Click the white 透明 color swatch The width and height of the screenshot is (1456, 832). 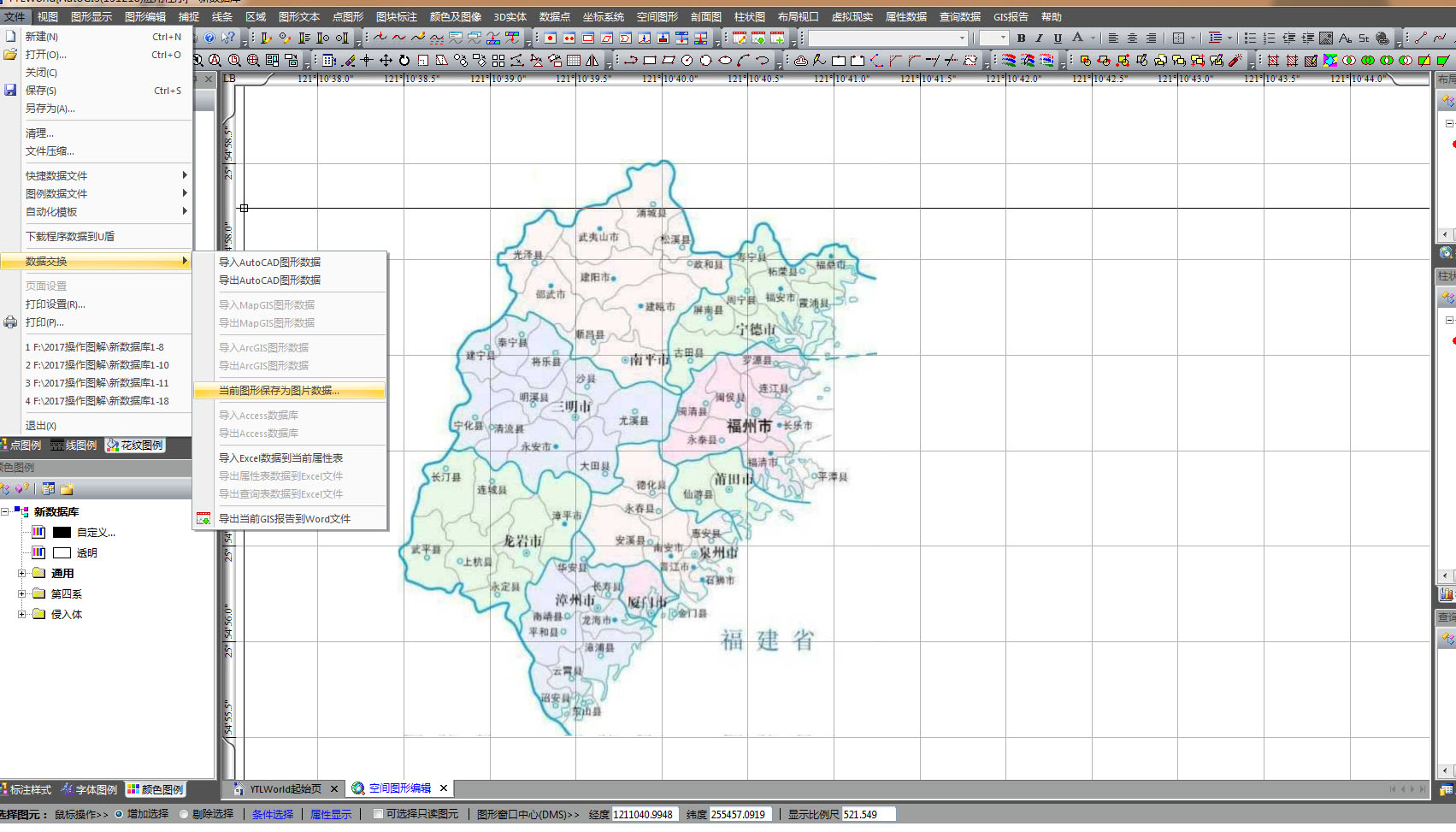(x=62, y=552)
